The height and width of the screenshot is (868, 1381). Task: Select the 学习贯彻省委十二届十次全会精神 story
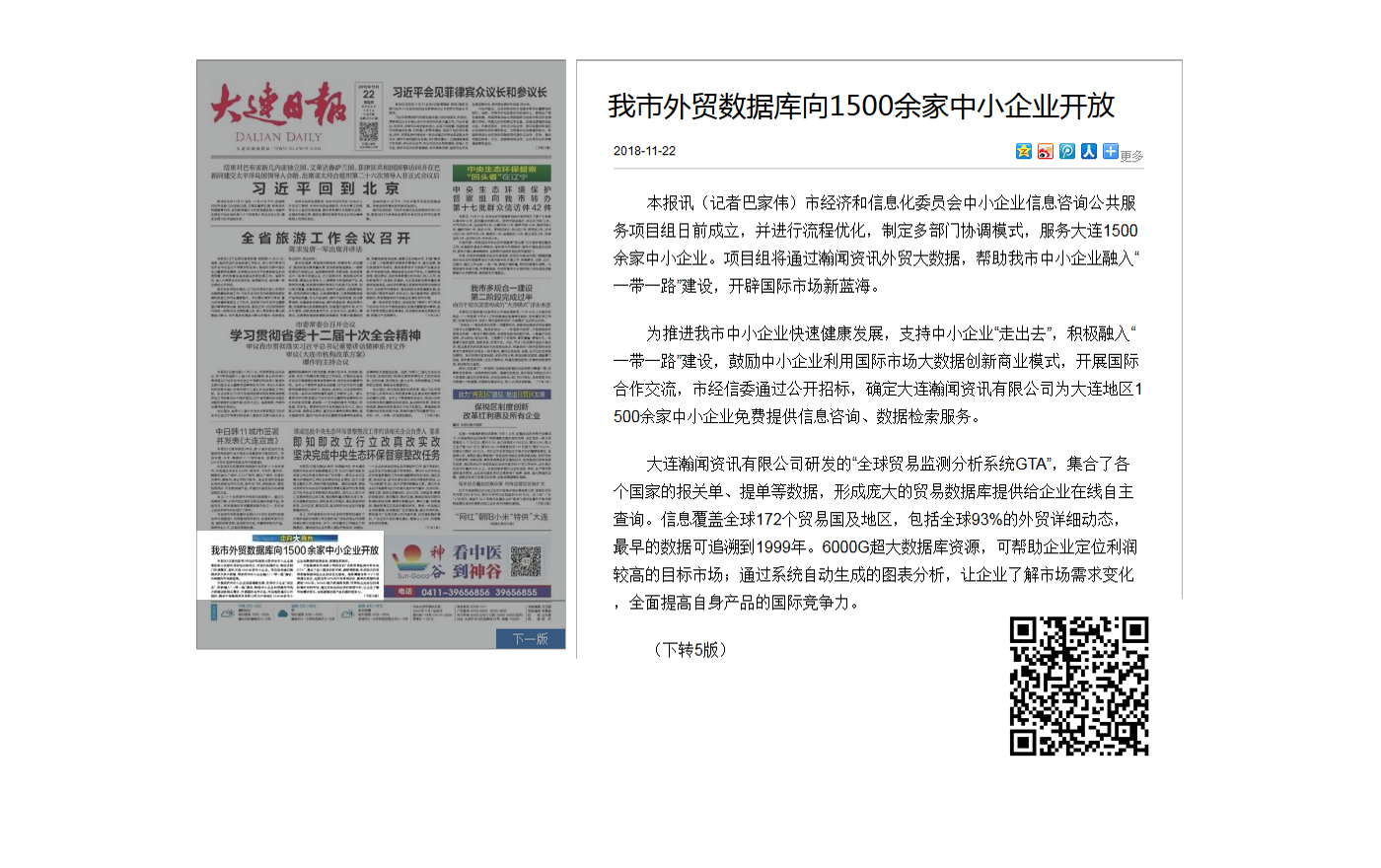pyautogui.click(x=326, y=335)
